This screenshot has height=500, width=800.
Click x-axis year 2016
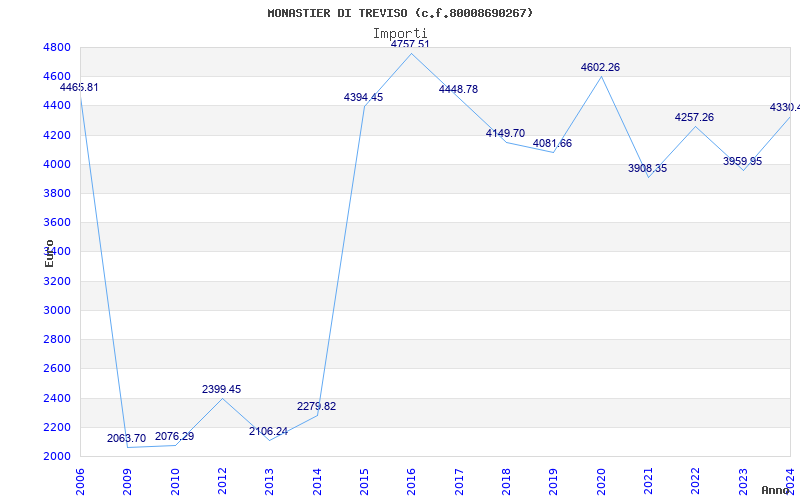[x=412, y=482]
